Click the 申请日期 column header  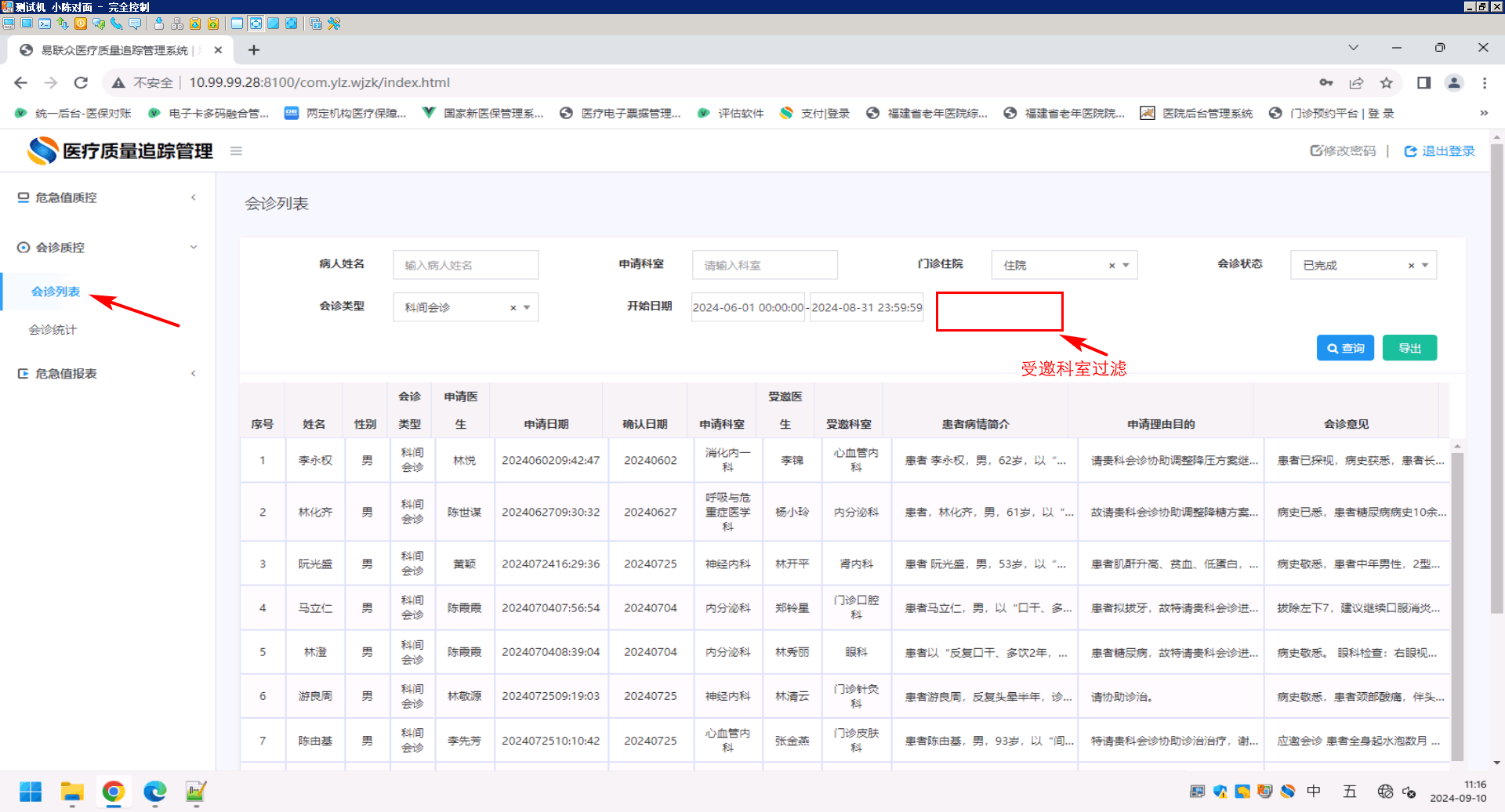coord(546,424)
